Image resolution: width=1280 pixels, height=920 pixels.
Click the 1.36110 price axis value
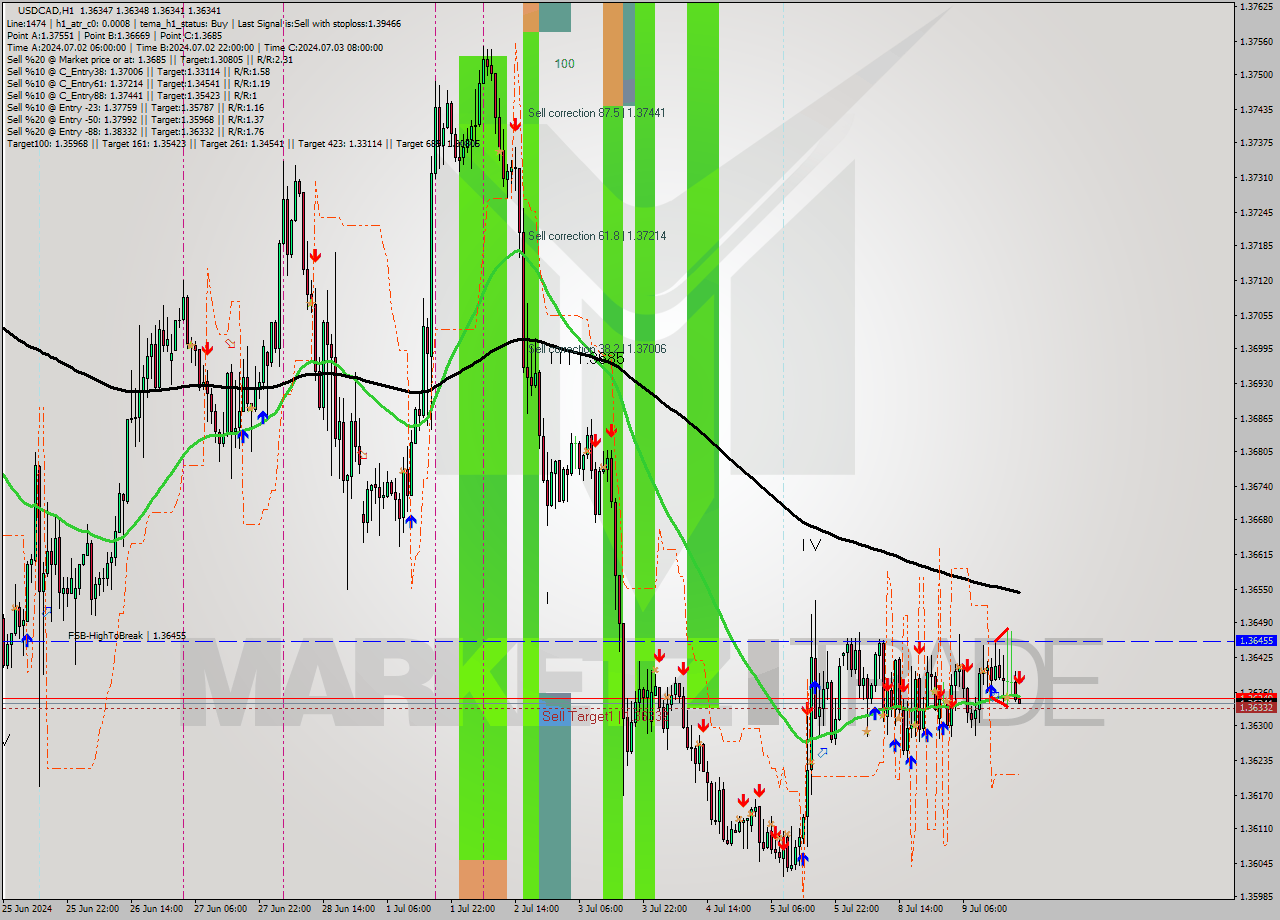click(x=1256, y=828)
